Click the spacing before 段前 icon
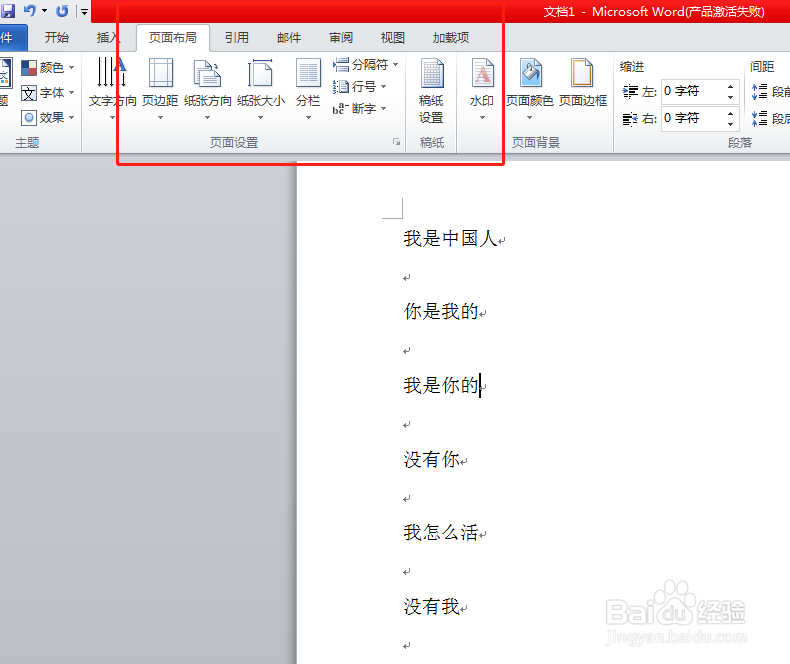790x664 pixels. click(759, 92)
